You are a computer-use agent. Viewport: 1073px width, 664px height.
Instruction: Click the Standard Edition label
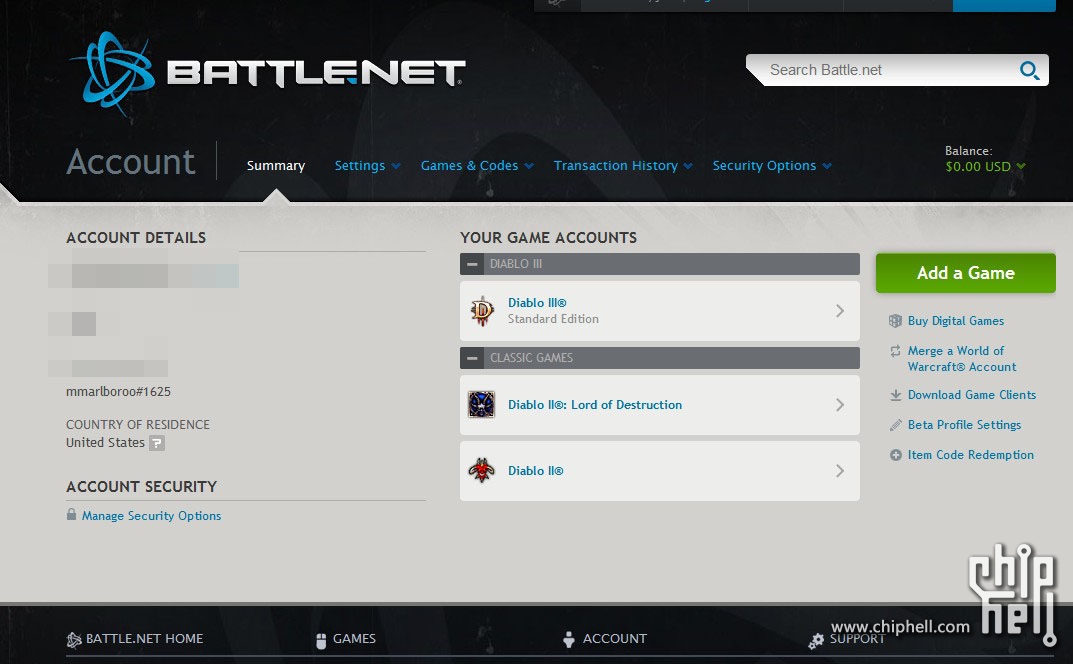(553, 319)
